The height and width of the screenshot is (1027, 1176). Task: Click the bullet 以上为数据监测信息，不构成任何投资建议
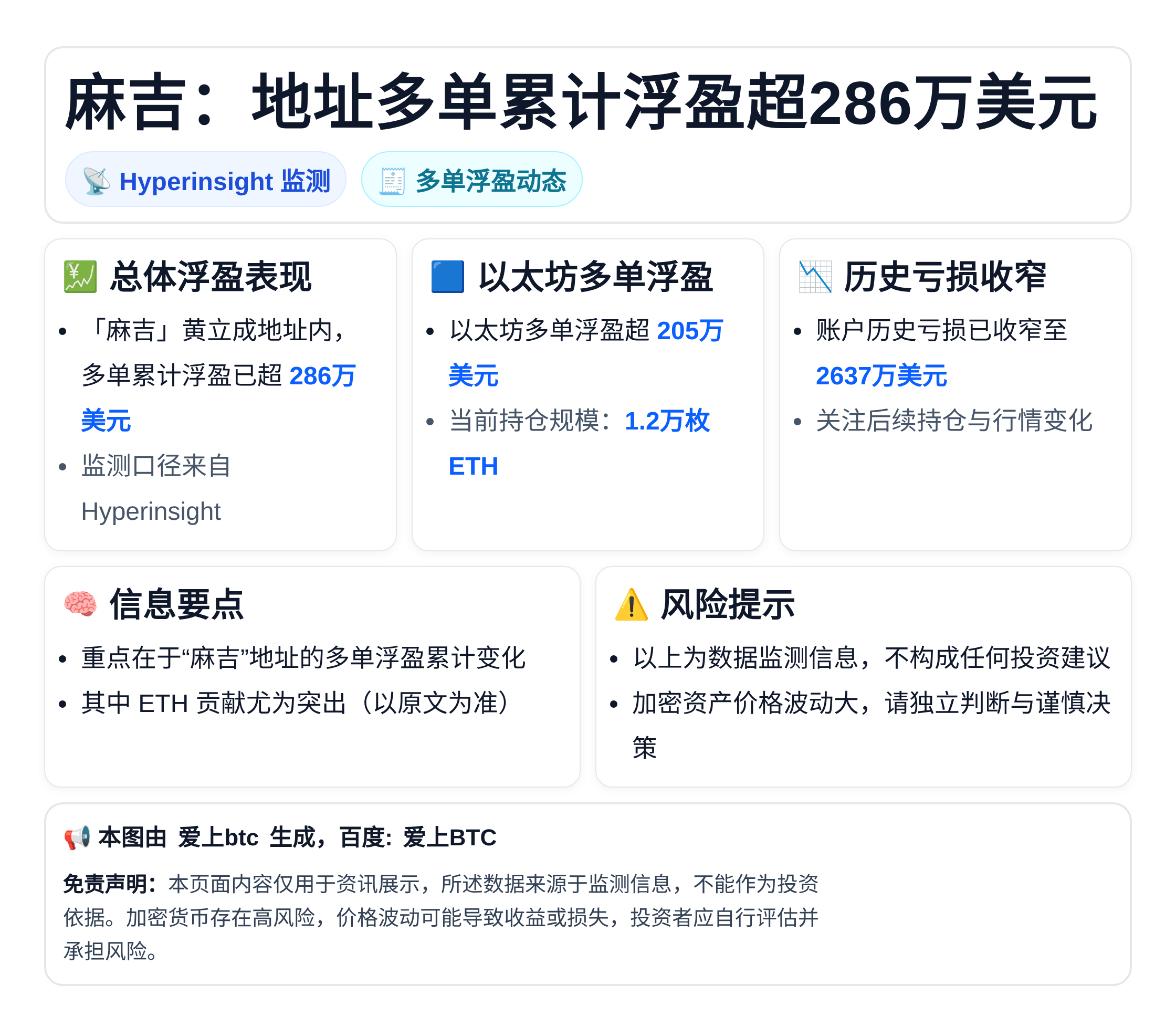click(871, 657)
